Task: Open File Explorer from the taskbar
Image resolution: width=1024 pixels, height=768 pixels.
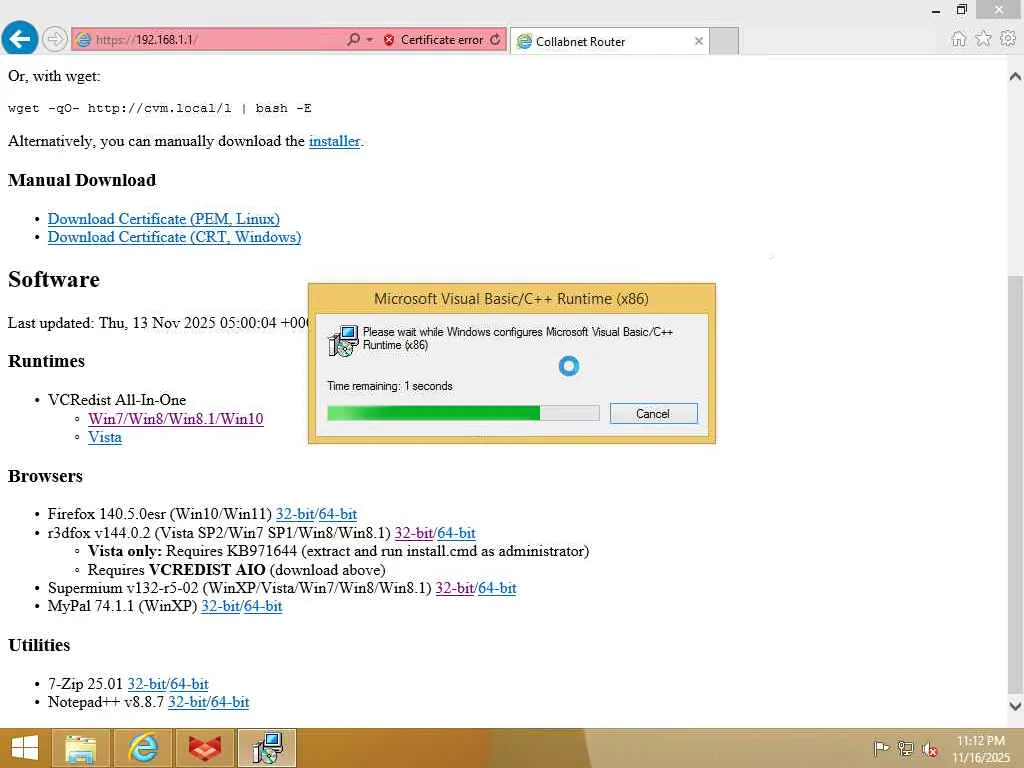Action: [x=80, y=748]
